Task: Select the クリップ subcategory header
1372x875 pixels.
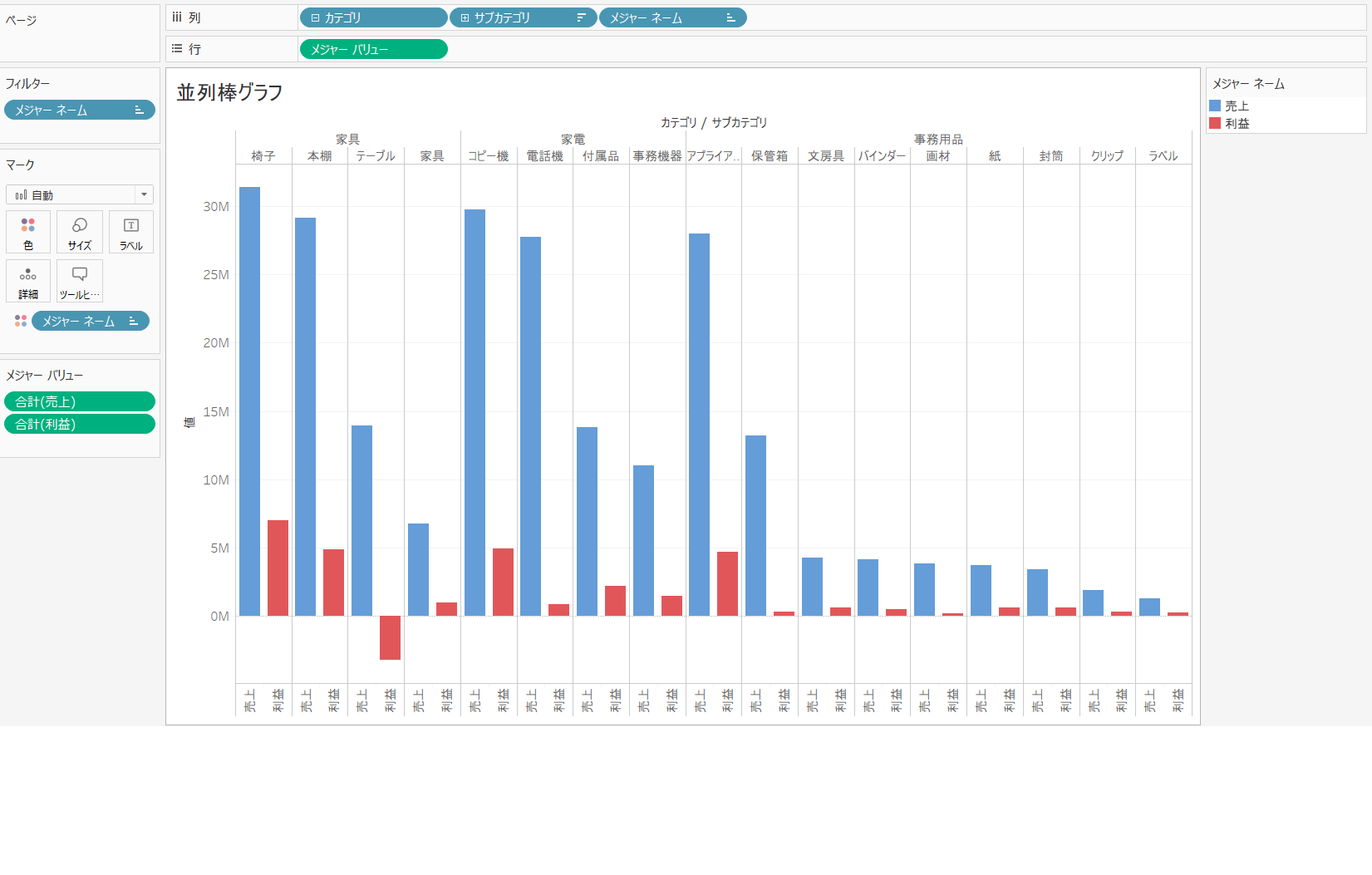Action: pyautogui.click(x=1108, y=155)
